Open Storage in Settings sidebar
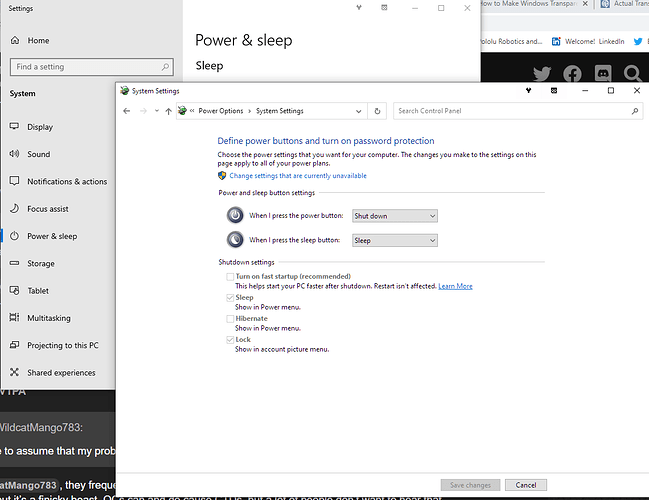This screenshot has height=500, width=649. (32, 263)
